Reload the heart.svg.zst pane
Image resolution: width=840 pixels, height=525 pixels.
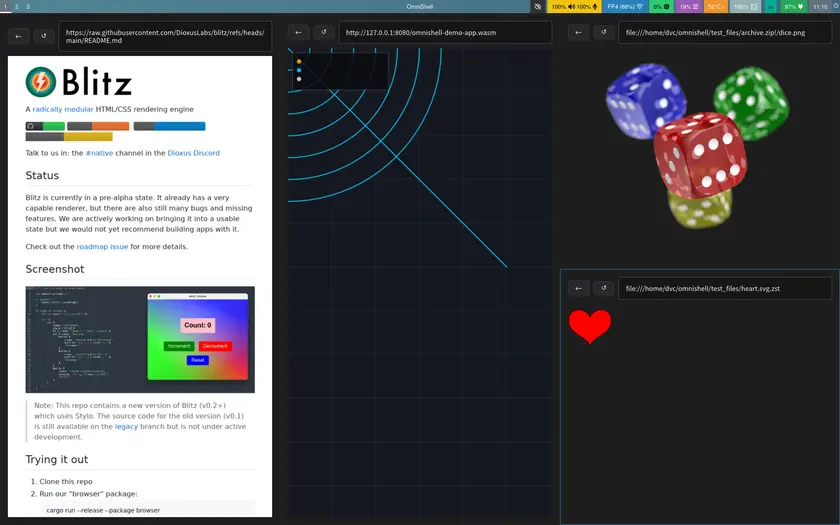(x=604, y=288)
